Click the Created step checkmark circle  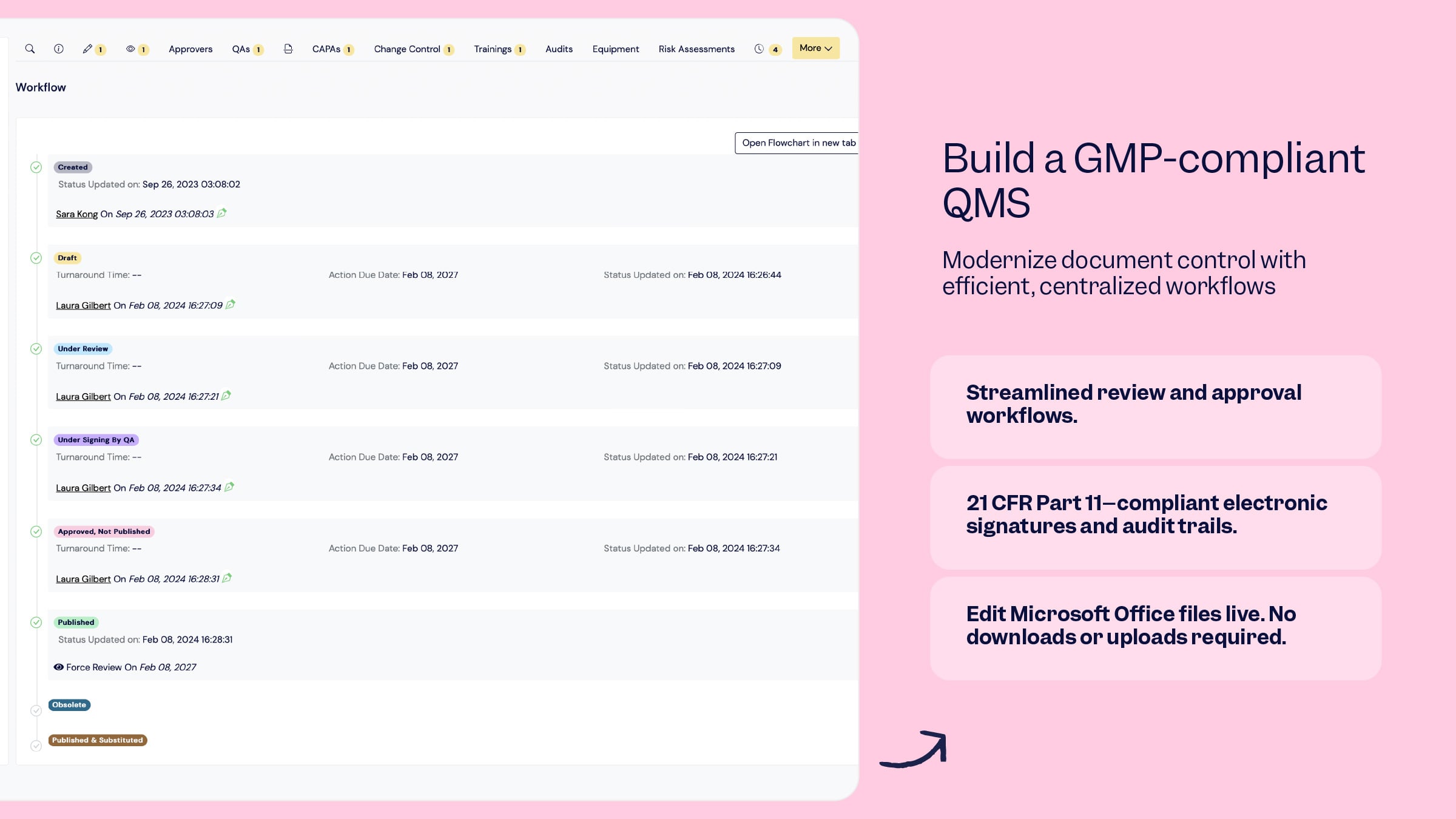click(x=36, y=167)
